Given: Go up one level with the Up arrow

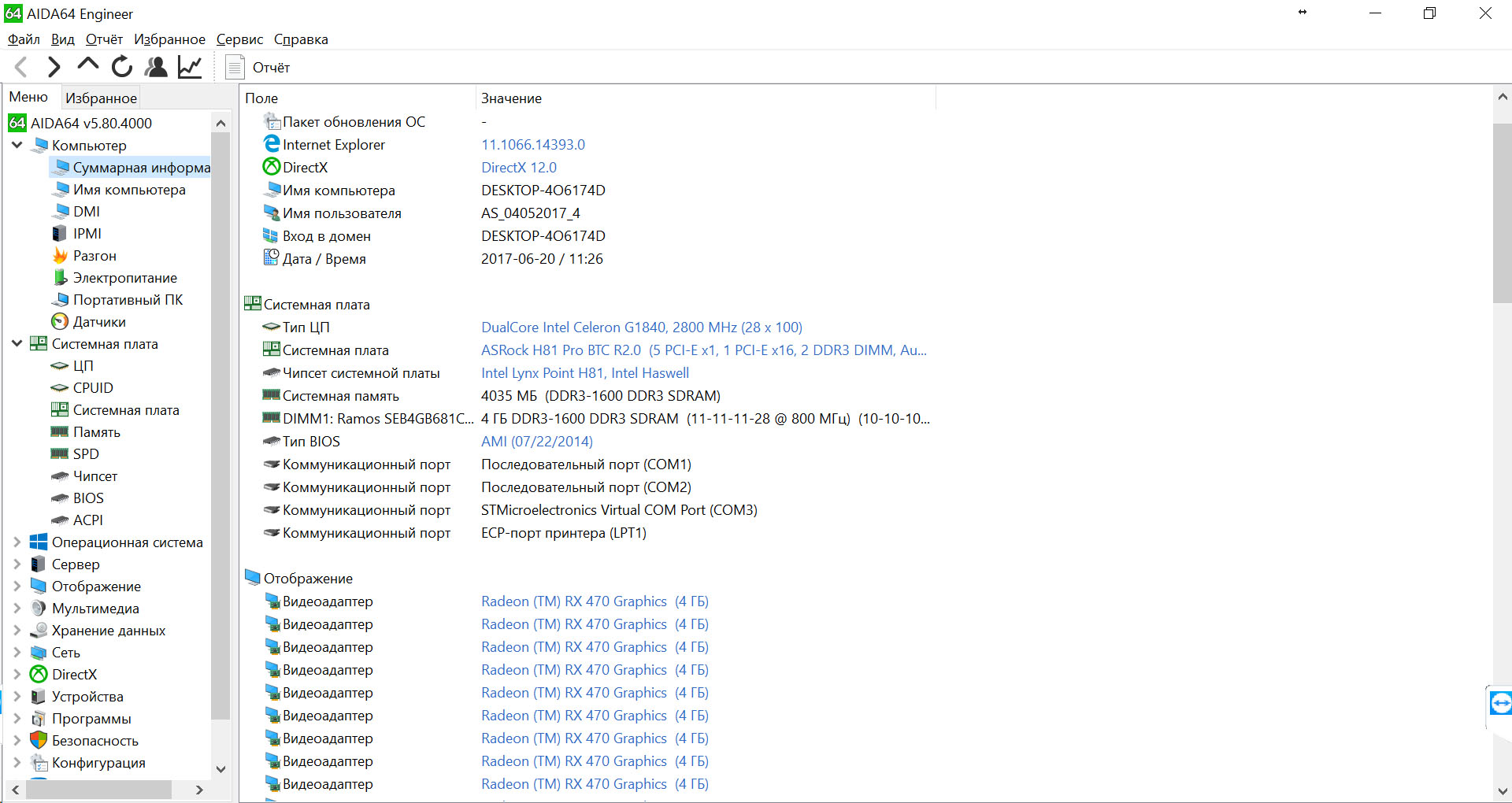Looking at the screenshot, I should (x=87, y=66).
